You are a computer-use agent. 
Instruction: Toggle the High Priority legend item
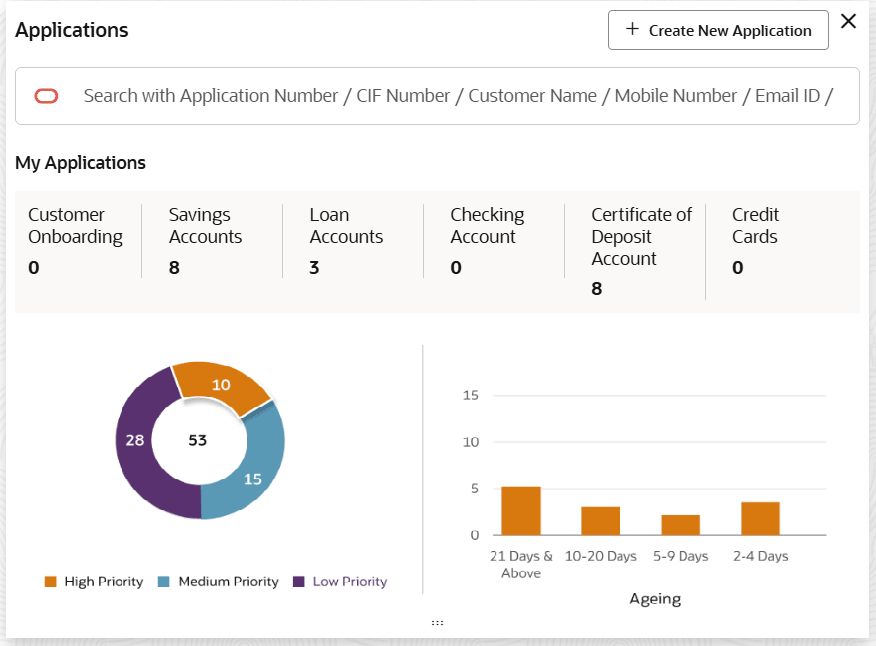94,582
